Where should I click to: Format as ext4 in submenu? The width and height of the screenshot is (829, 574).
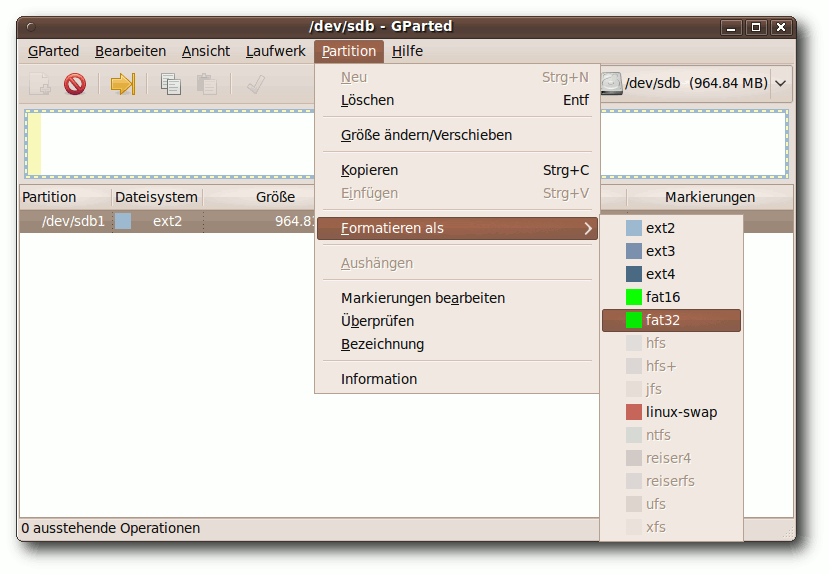tap(671, 274)
